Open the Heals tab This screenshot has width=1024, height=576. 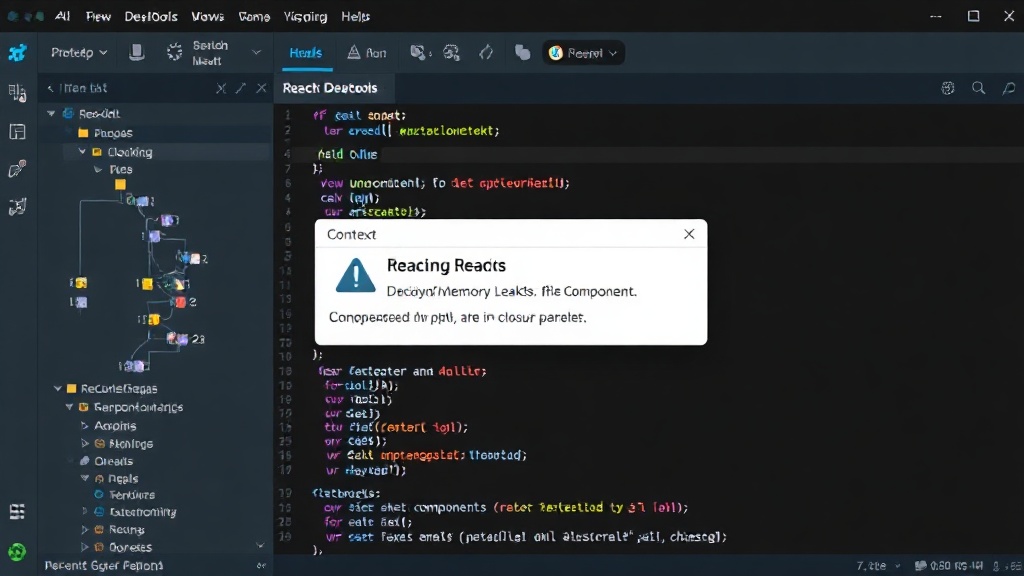[x=306, y=53]
